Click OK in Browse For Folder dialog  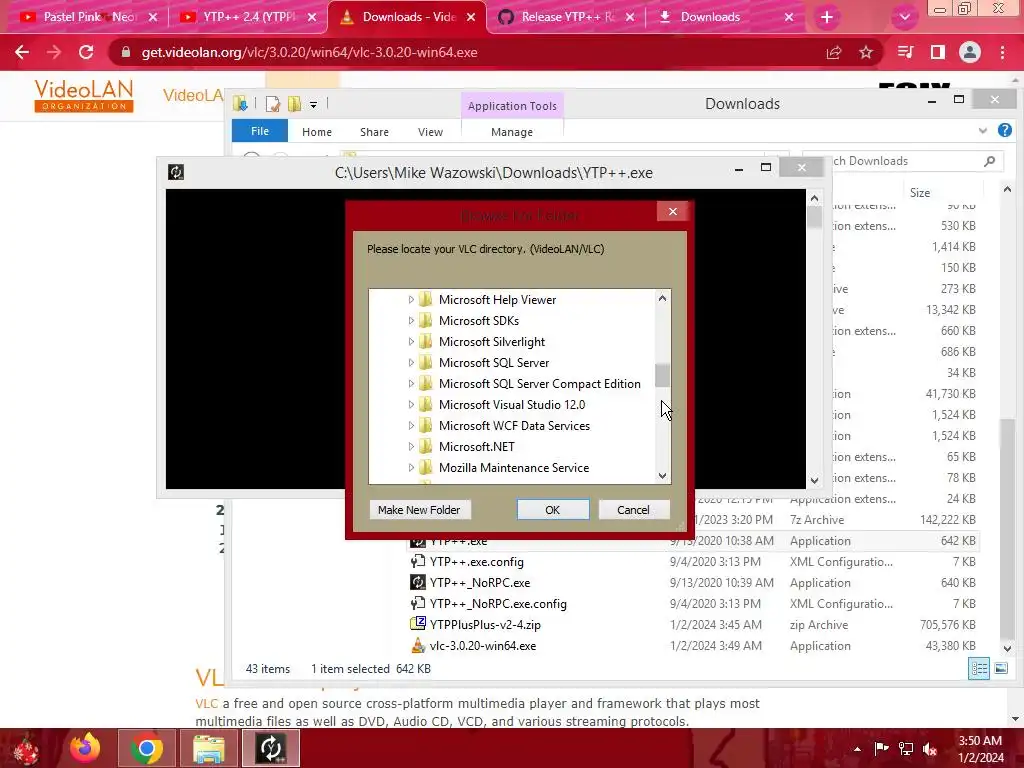[552, 509]
